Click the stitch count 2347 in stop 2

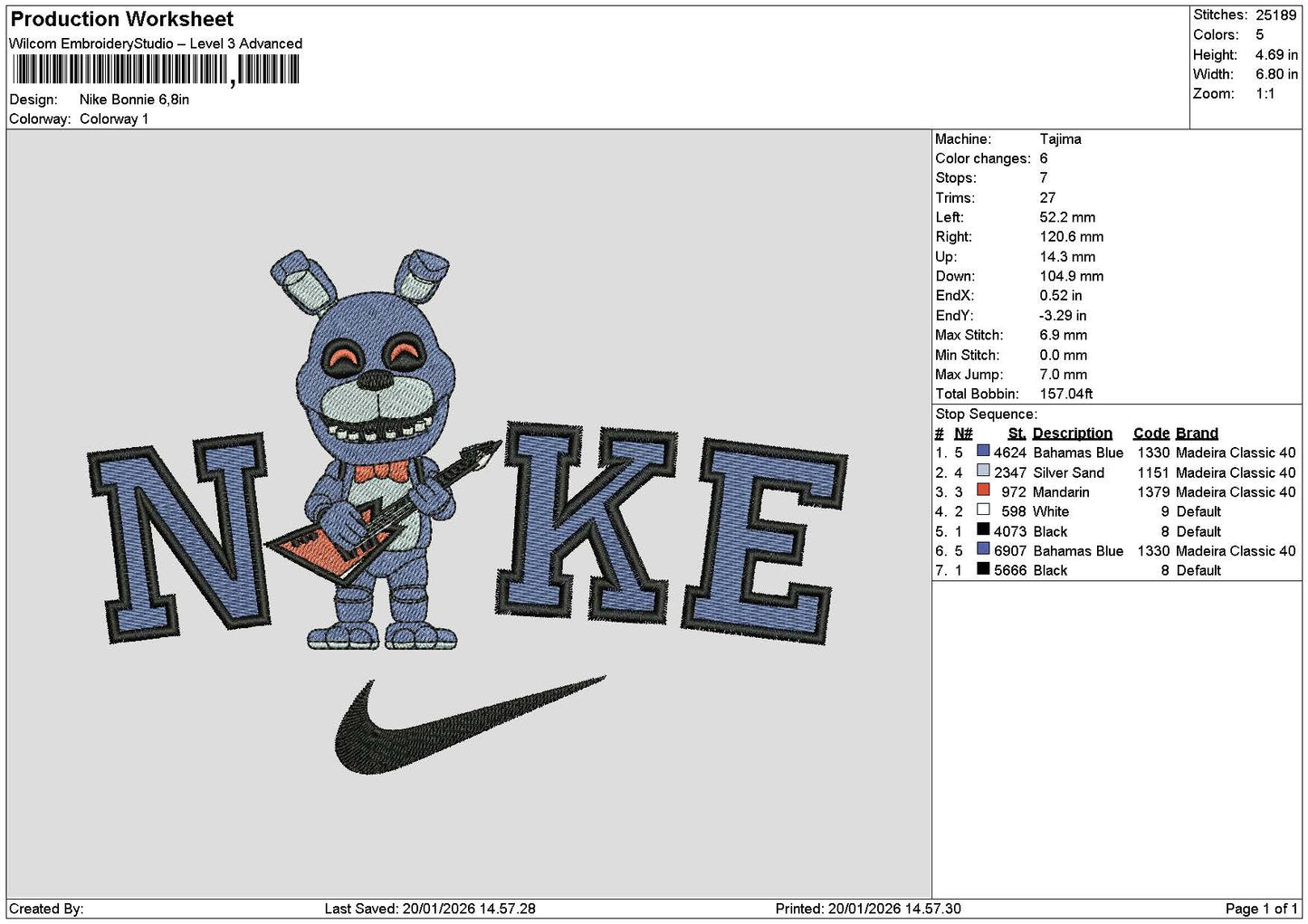coord(1010,472)
